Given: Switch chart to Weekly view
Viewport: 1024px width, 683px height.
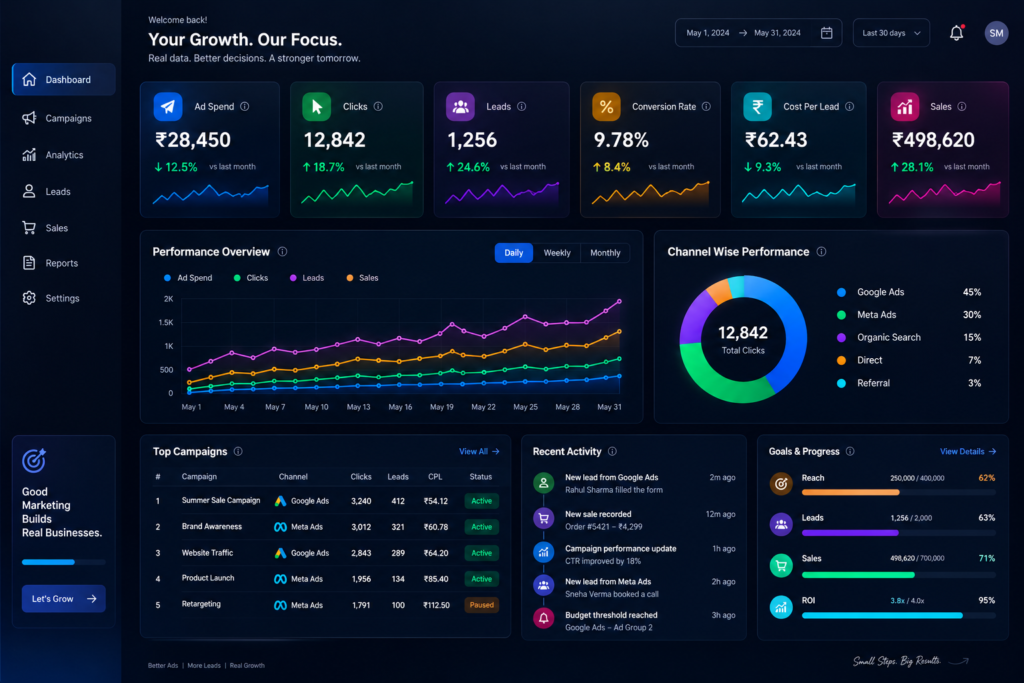Looking at the screenshot, I should point(557,253).
